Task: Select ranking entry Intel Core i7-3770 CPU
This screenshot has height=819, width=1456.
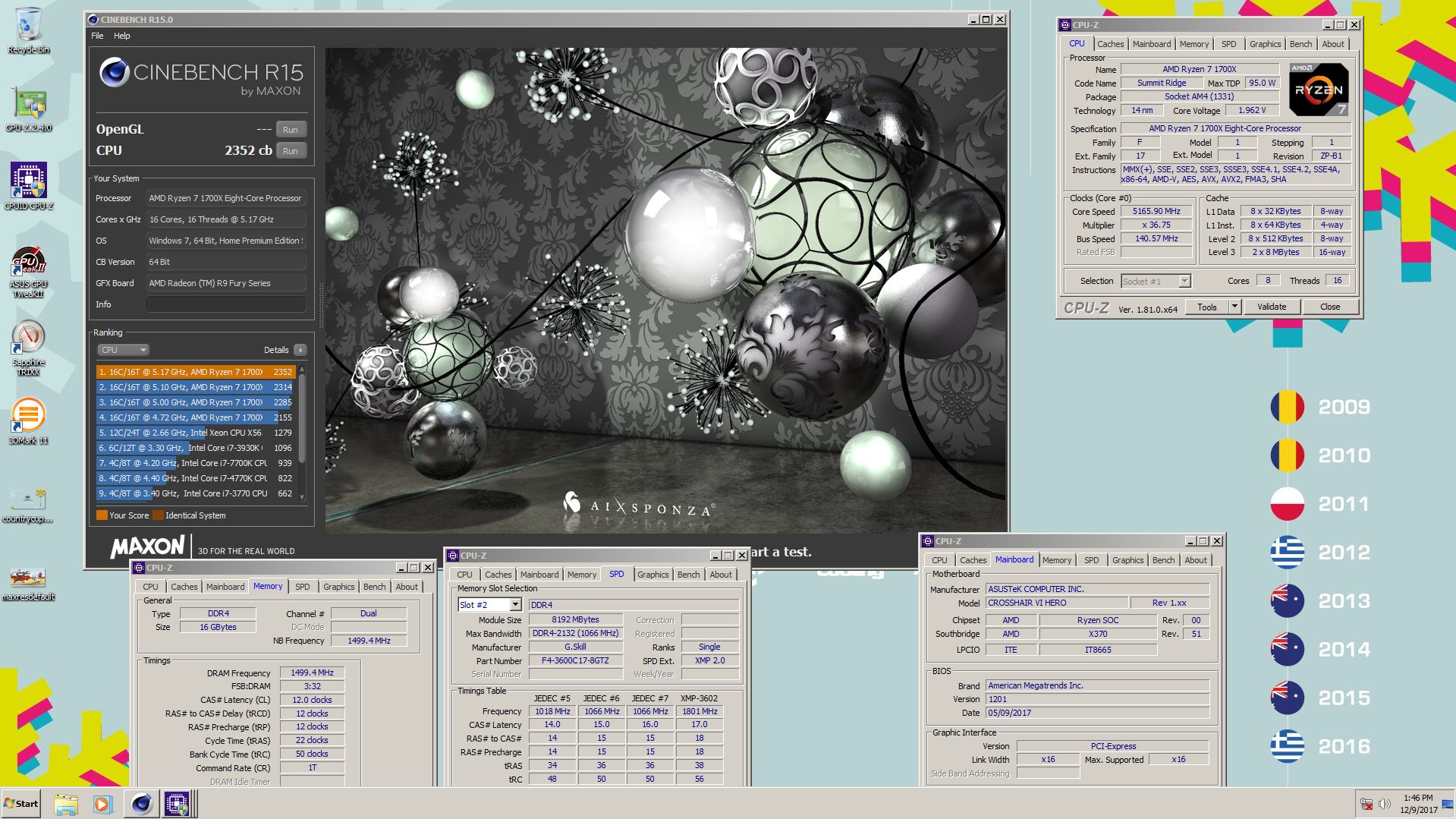Action: click(195, 493)
